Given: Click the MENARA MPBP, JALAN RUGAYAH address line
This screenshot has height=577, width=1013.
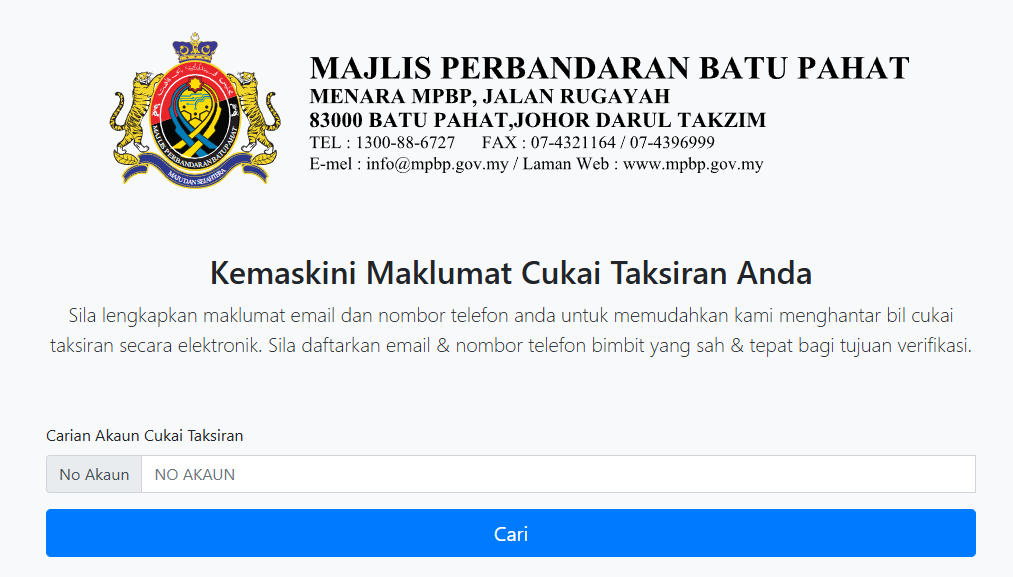Looking at the screenshot, I should [490, 96].
